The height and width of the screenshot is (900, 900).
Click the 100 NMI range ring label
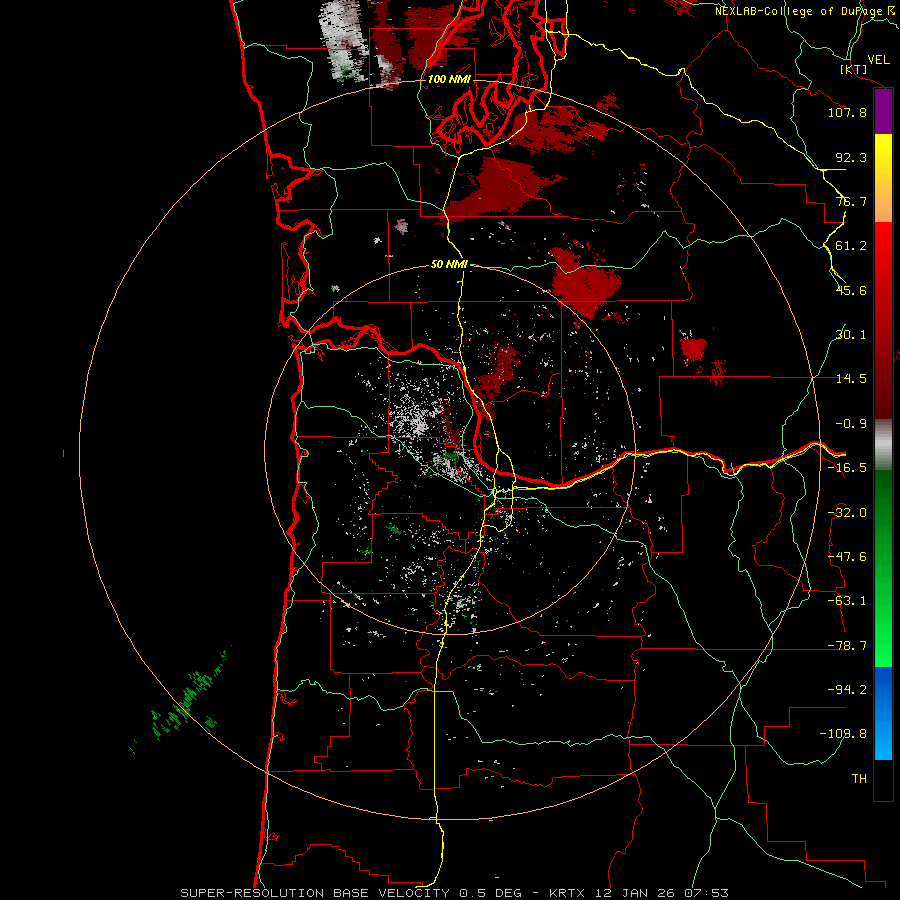(x=449, y=79)
